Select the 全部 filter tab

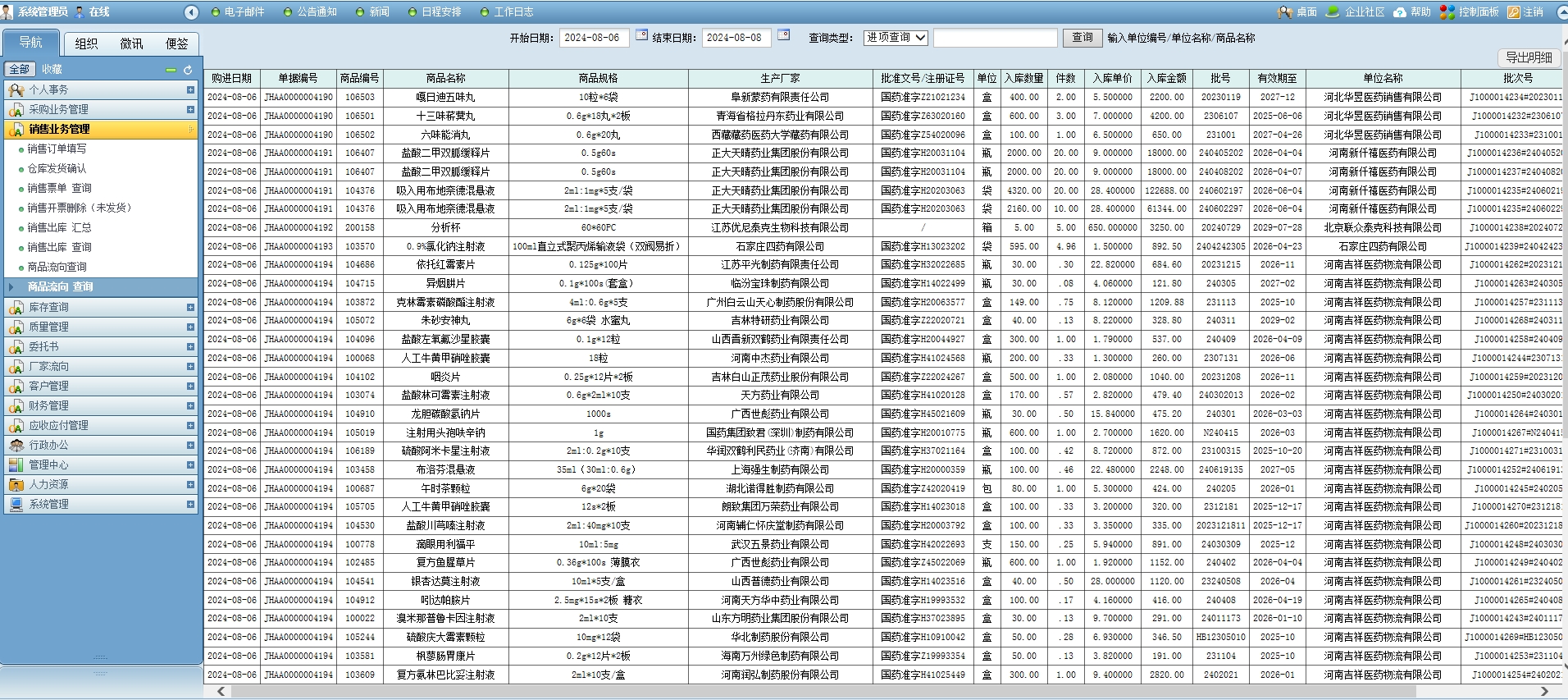20,70
